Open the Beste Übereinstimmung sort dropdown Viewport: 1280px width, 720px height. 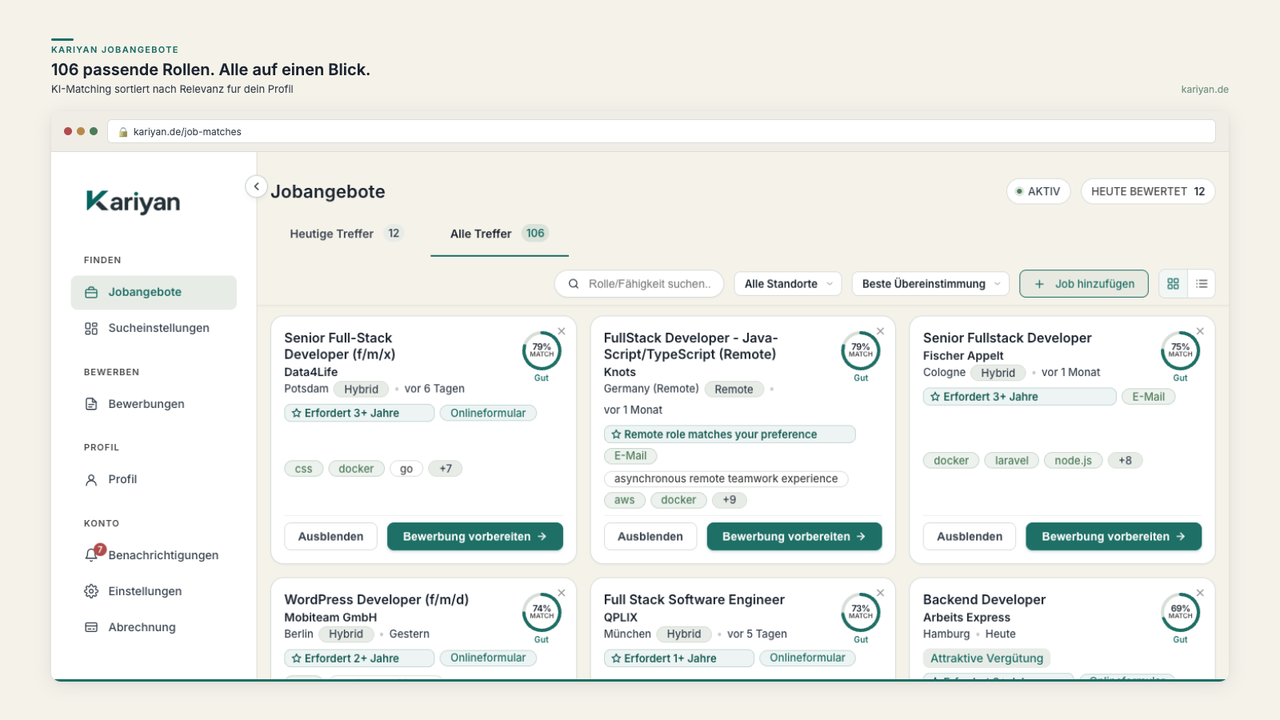pyautogui.click(x=930, y=284)
